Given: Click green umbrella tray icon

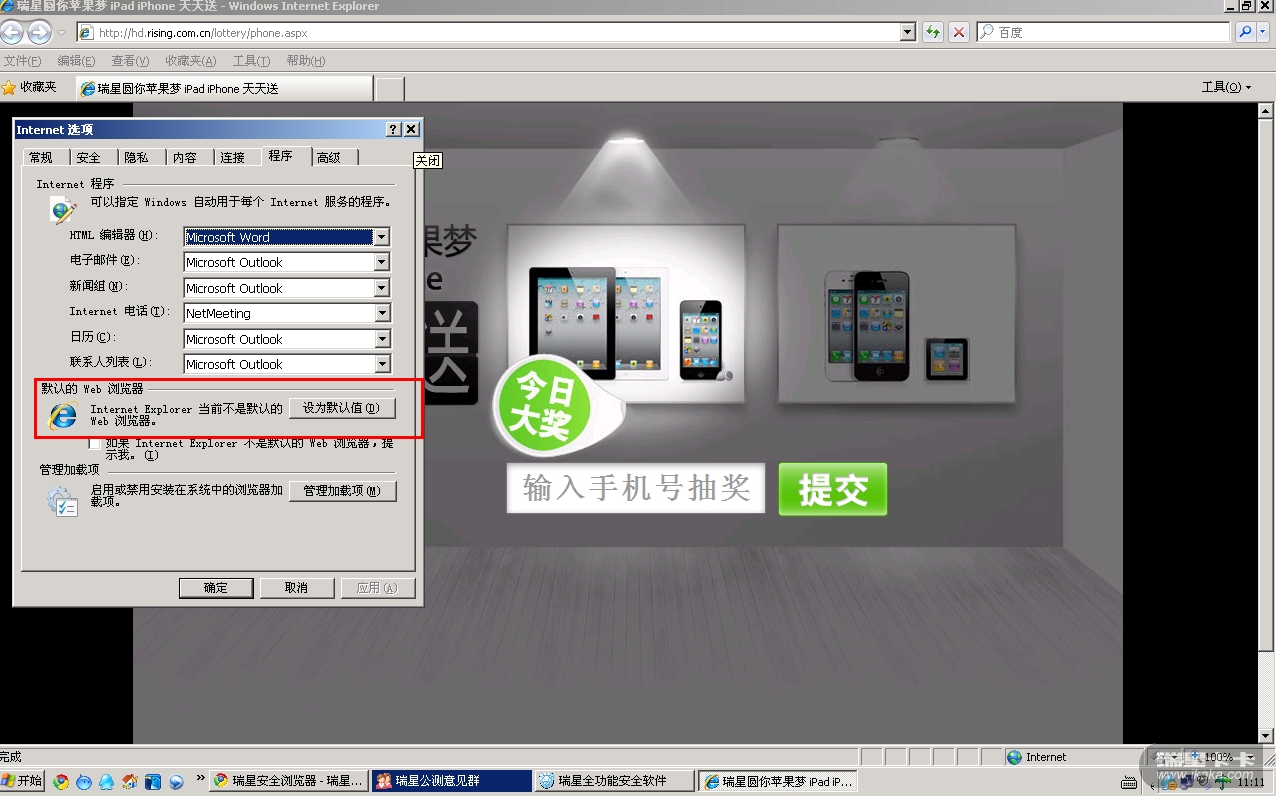Looking at the screenshot, I should point(1221,782).
